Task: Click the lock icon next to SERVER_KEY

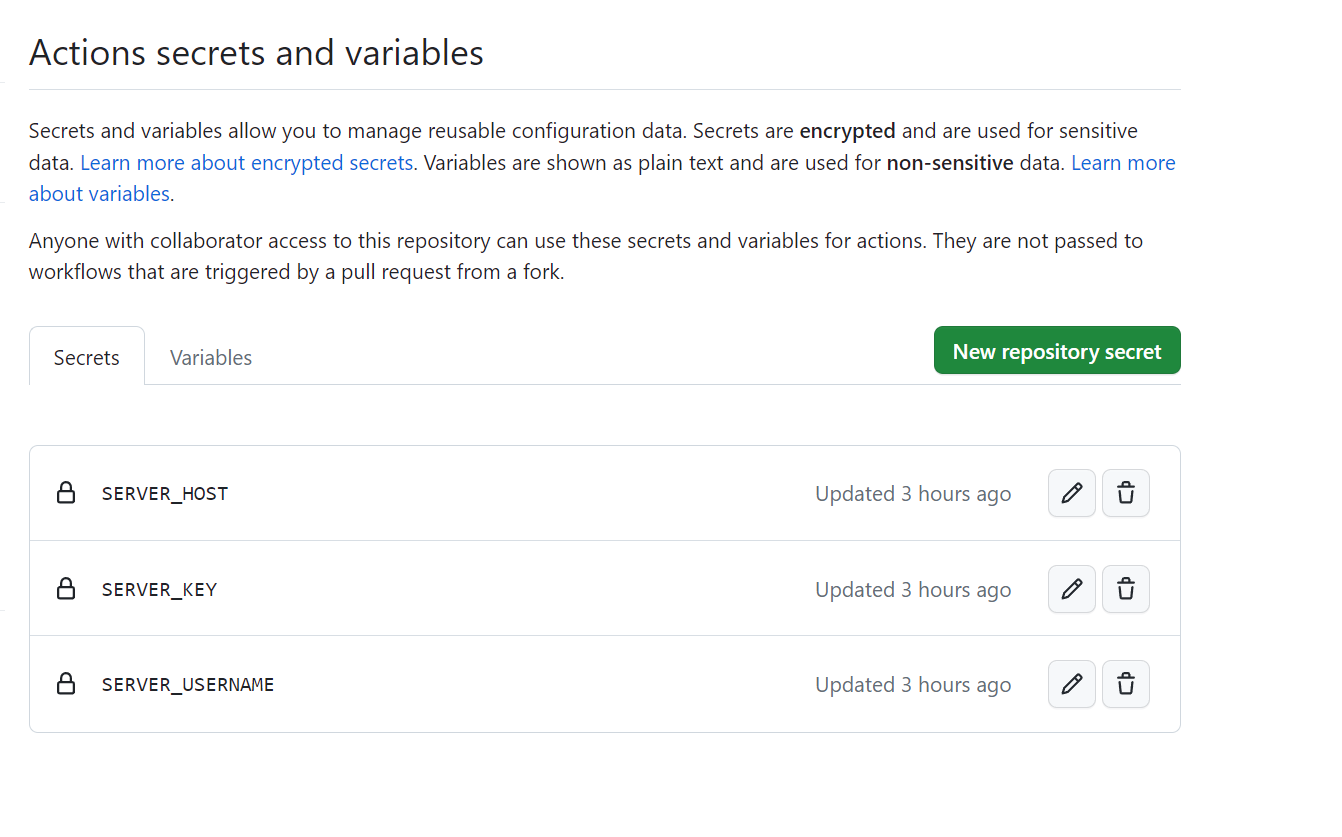Action: coord(66,589)
